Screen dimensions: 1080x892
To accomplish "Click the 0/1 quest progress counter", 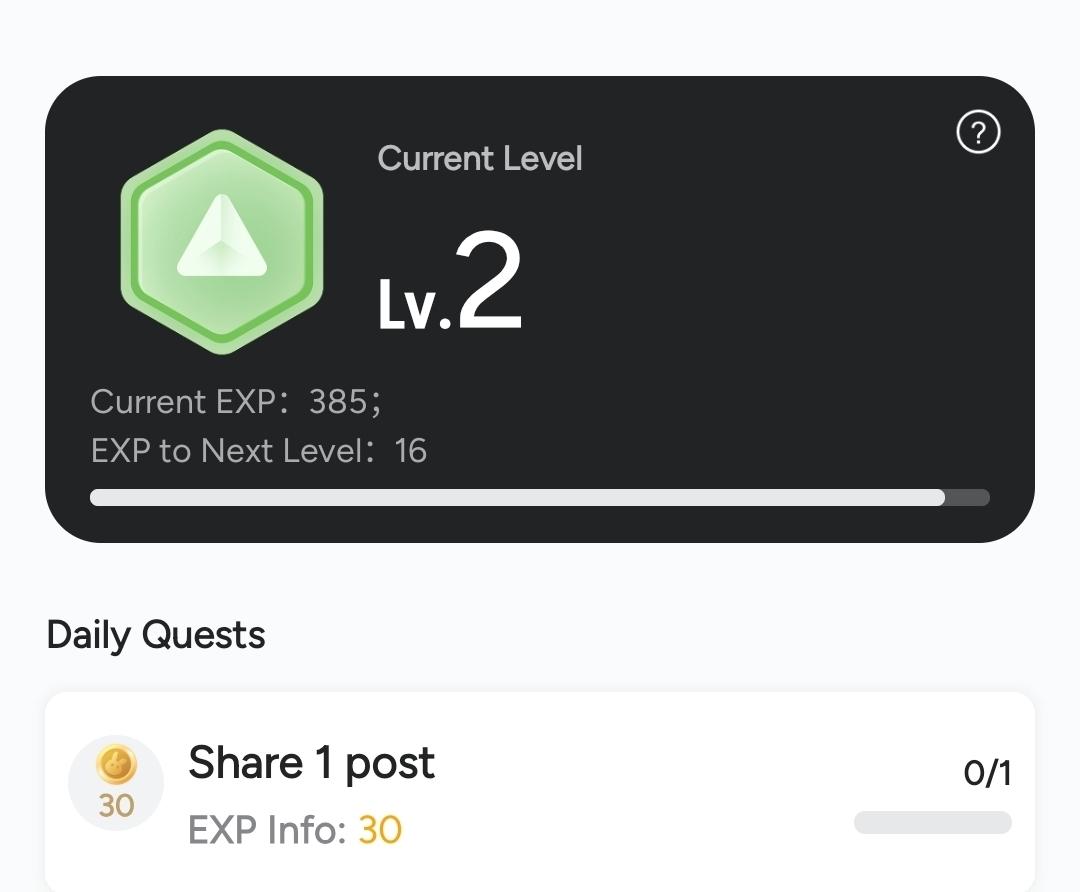I will (x=987, y=773).
